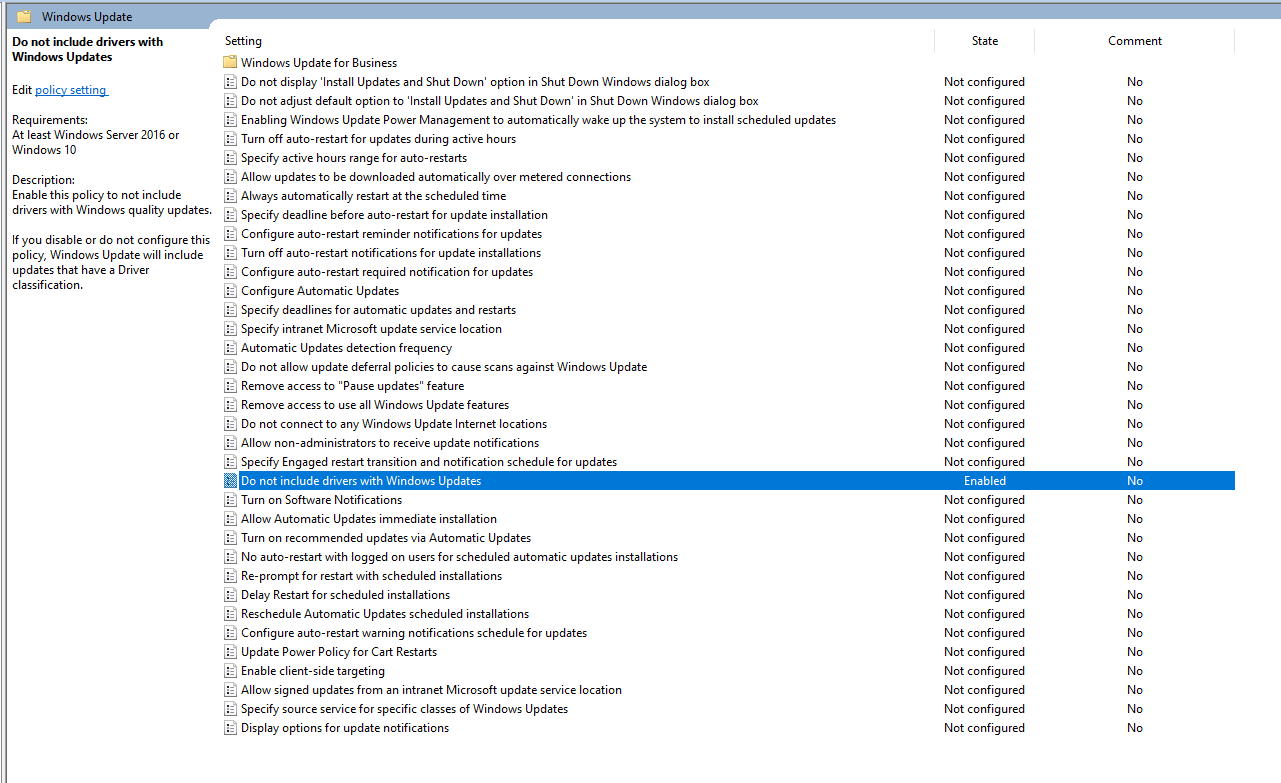Select the 'Display options for update notifications' policy name
The height and width of the screenshot is (783, 1281).
[345, 728]
